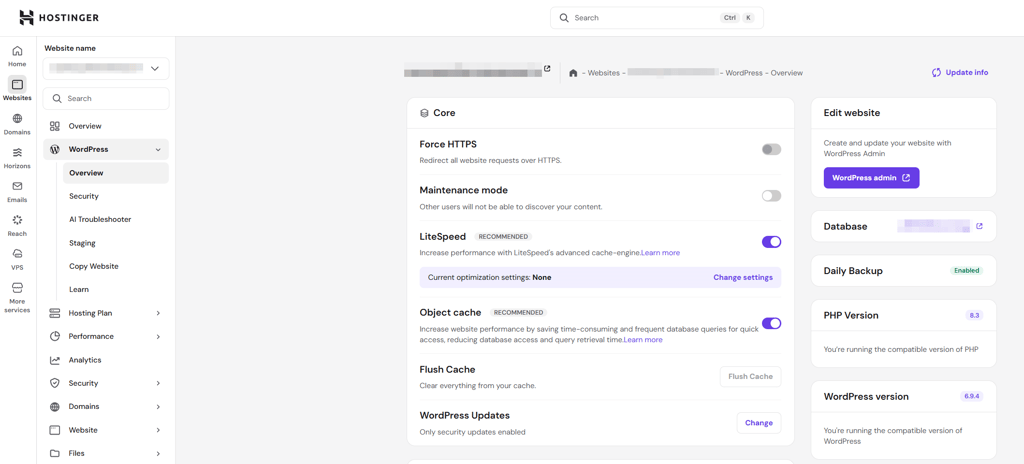Click the Update info refresh icon
This screenshot has width=1024, height=464.
[936, 73]
